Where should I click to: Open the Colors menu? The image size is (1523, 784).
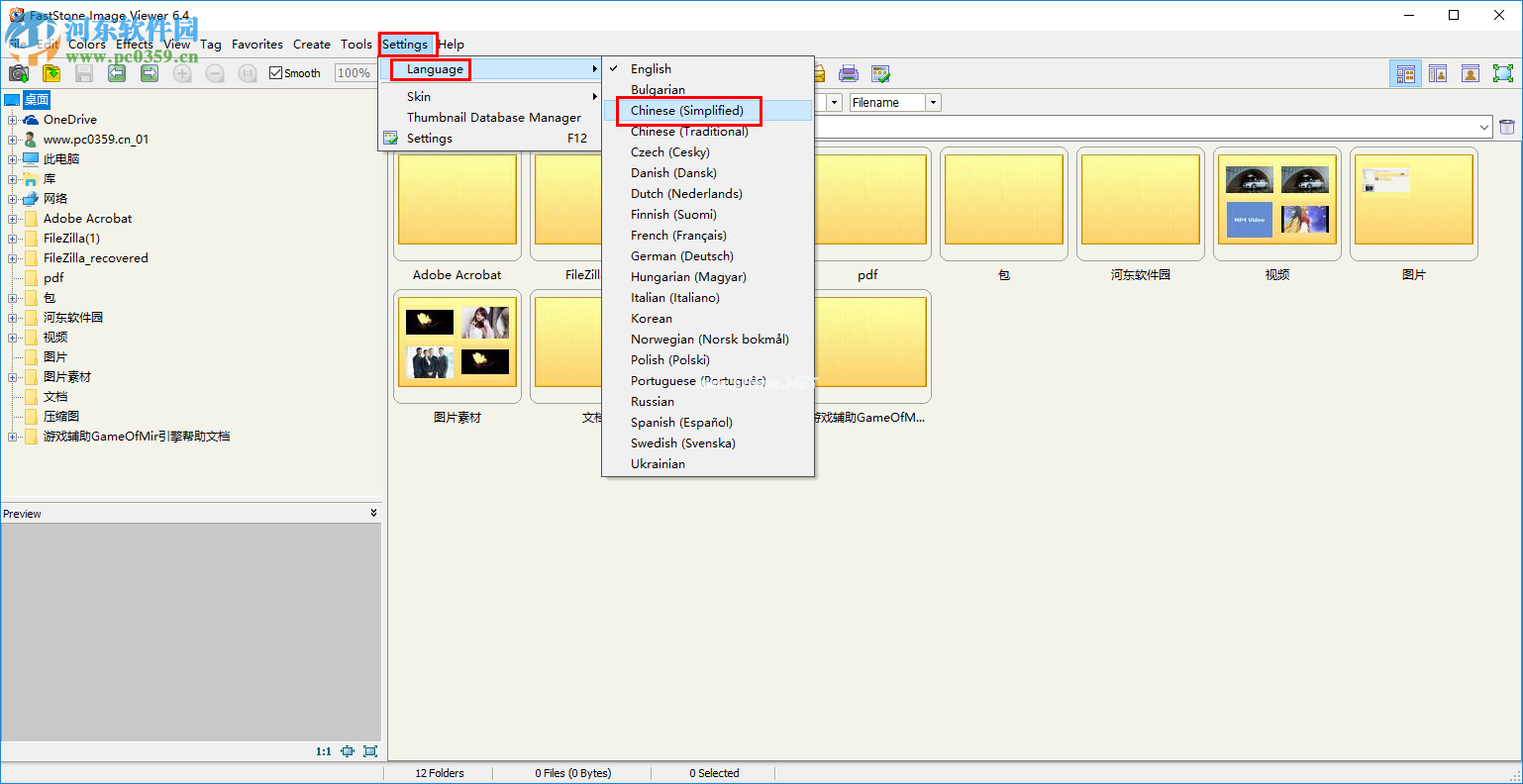point(87,45)
